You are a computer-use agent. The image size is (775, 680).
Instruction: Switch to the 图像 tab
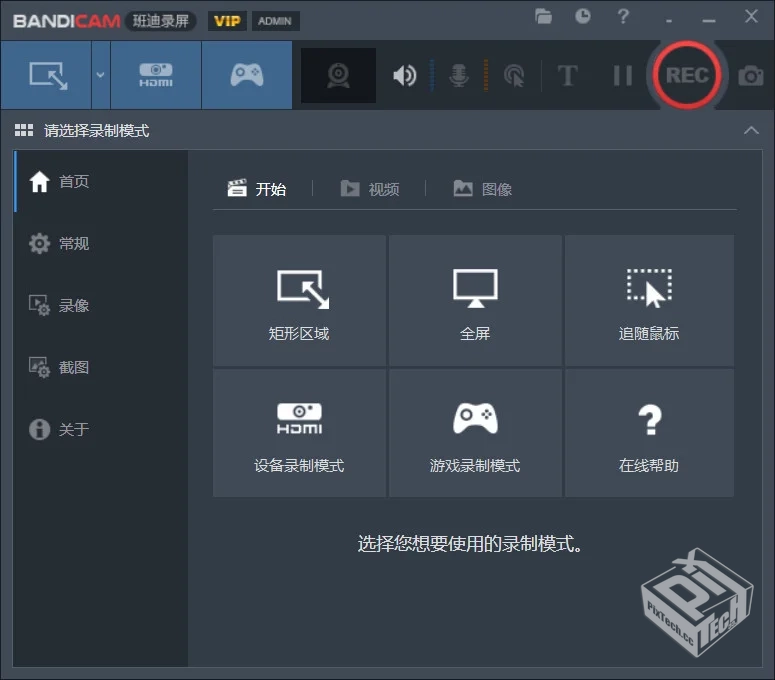pos(482,189)
